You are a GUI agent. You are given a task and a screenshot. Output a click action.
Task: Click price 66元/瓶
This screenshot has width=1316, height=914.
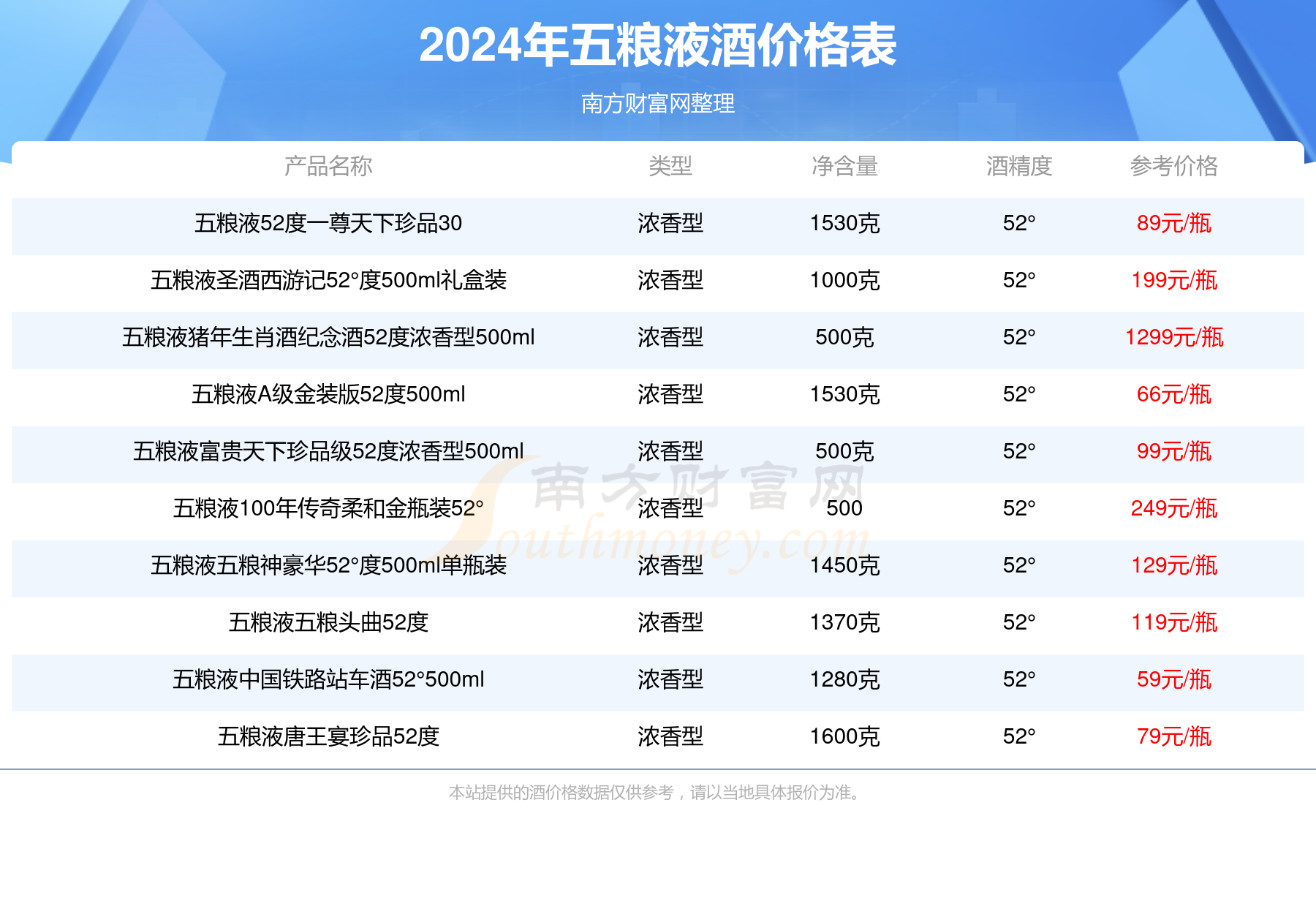pos(1174,394)
